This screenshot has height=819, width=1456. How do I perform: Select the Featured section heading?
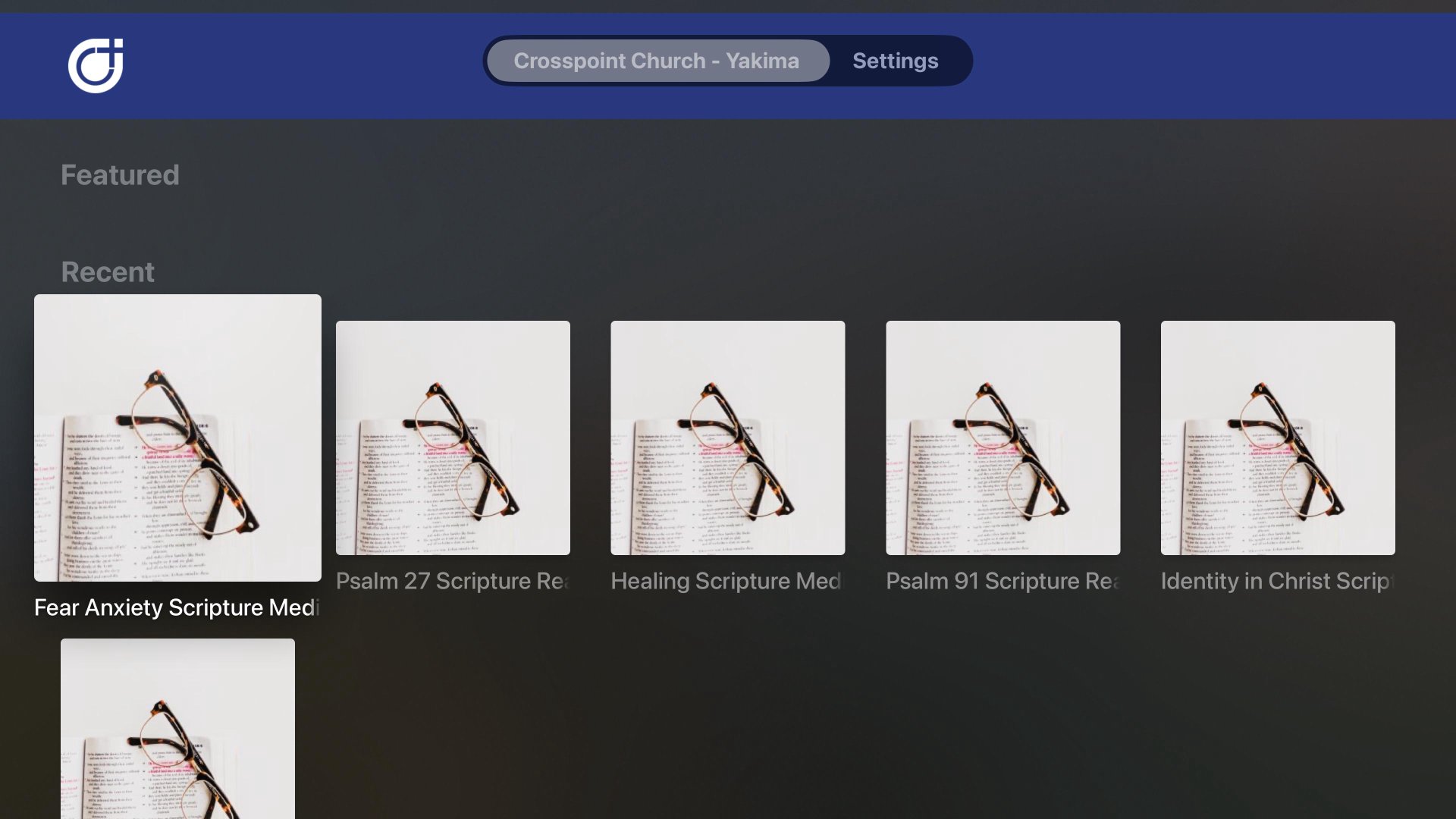pyautogui.click(x=120, y=175)
